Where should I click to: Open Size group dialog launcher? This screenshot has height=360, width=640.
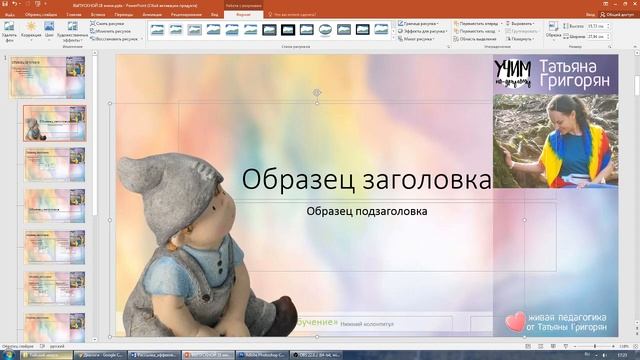click(610, 47)
